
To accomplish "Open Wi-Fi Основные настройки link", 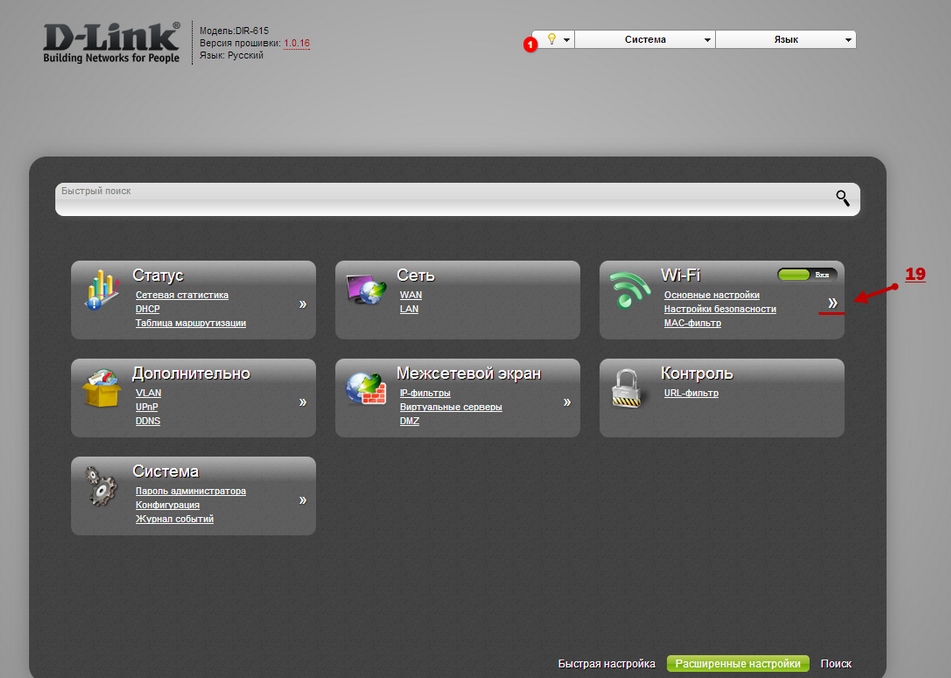I will tap(711, 295).
